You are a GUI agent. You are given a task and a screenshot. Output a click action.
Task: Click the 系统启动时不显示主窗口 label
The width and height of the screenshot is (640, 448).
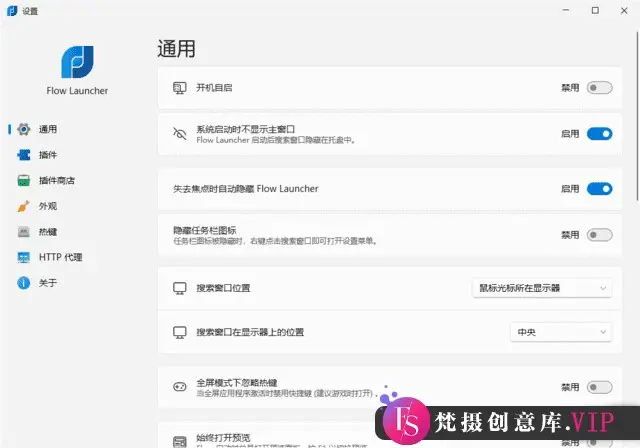tap(245, 129)
